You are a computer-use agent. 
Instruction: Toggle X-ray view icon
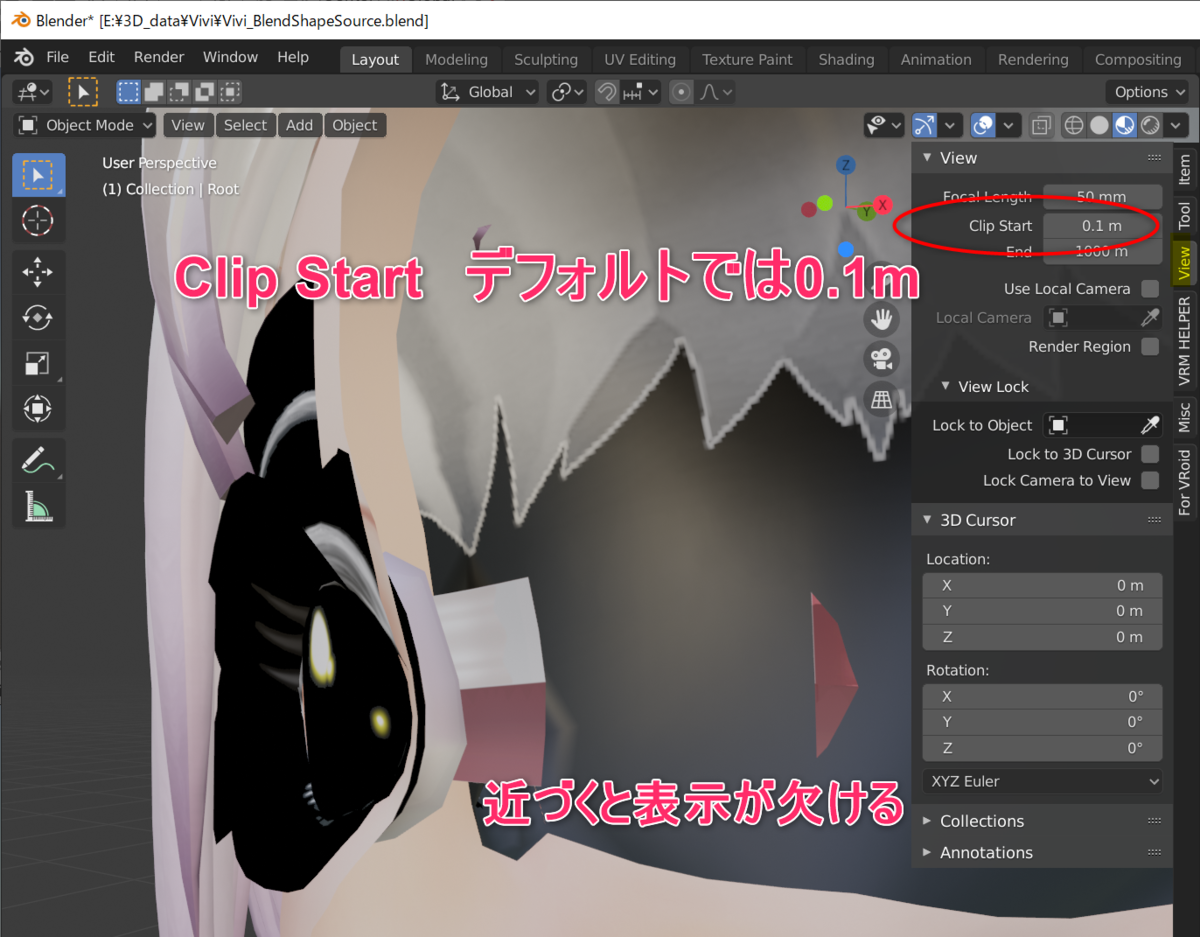(1041, 126)
